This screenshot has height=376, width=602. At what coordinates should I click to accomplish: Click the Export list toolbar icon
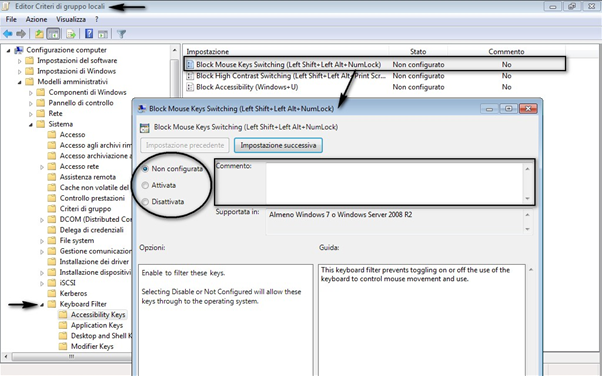[71, 34]
